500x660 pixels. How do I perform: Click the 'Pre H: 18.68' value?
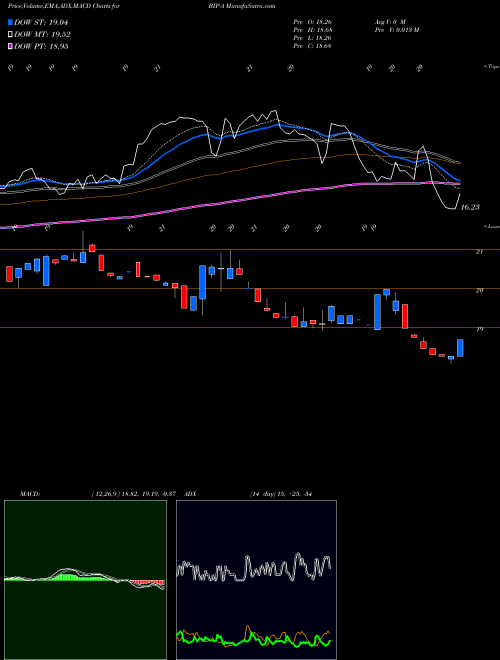(312, 30)
